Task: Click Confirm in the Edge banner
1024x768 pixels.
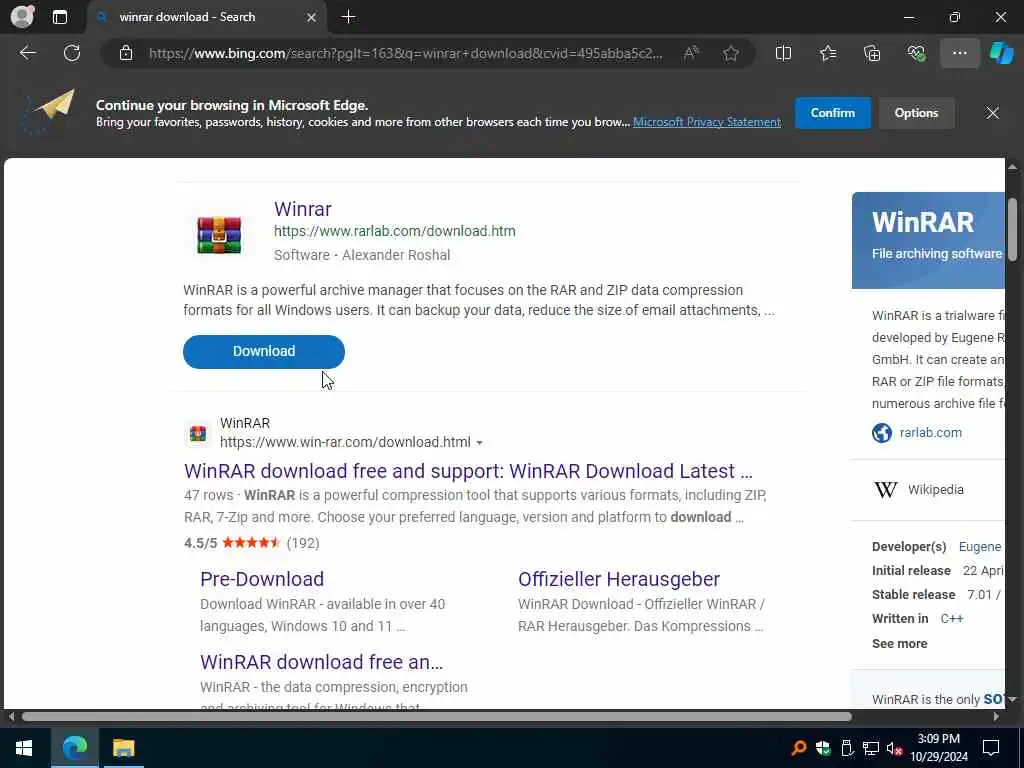Action: click(833, 113)
